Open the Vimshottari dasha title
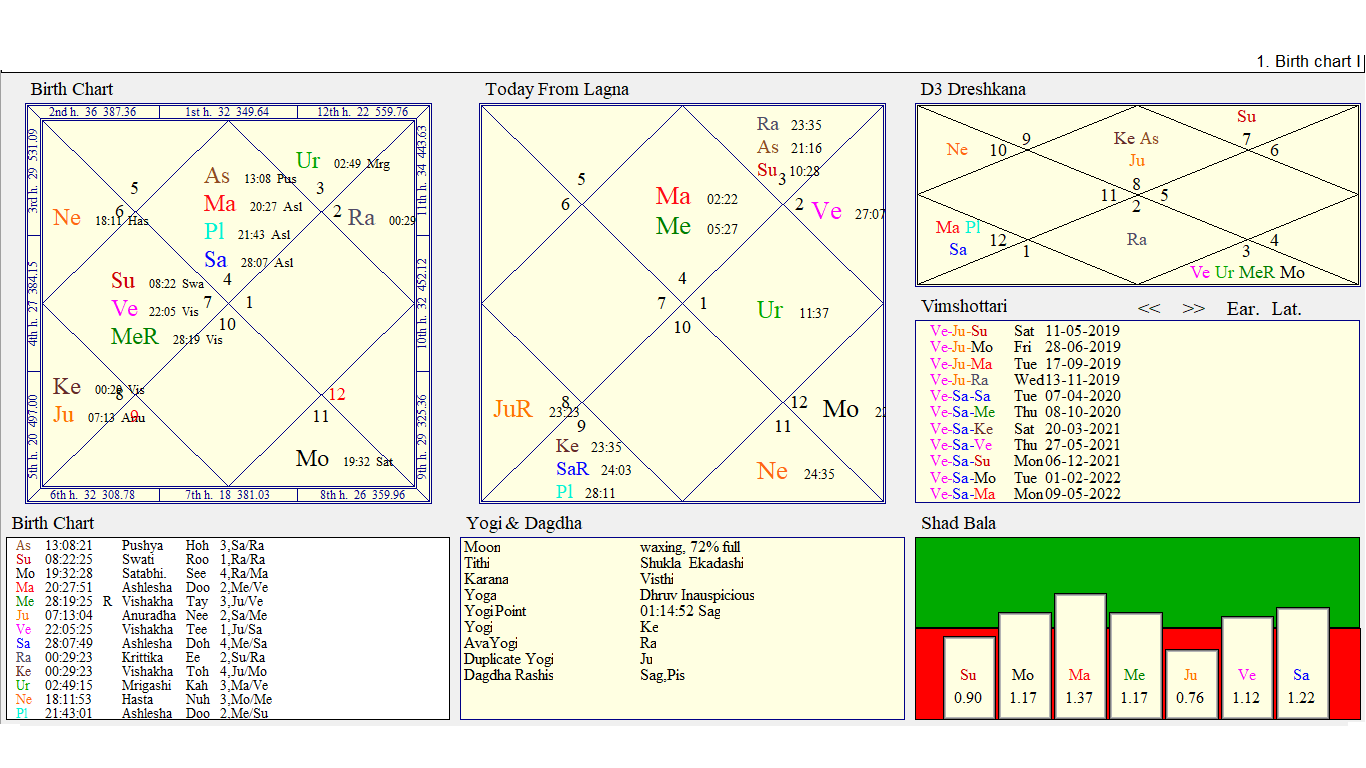This screenshot has width=1366, height=768. 964,306
